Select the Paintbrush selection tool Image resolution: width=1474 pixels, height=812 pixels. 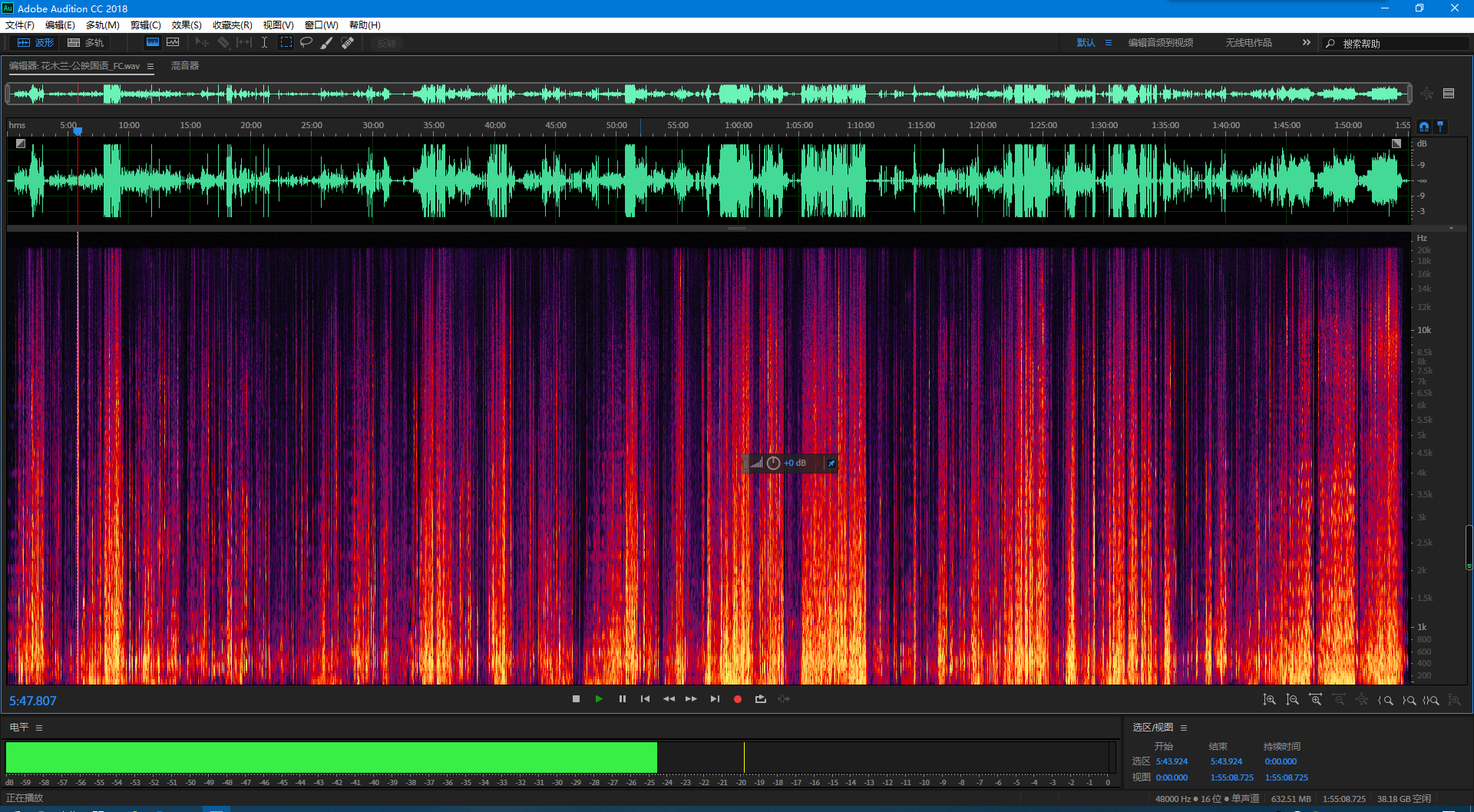pos(326,43)
